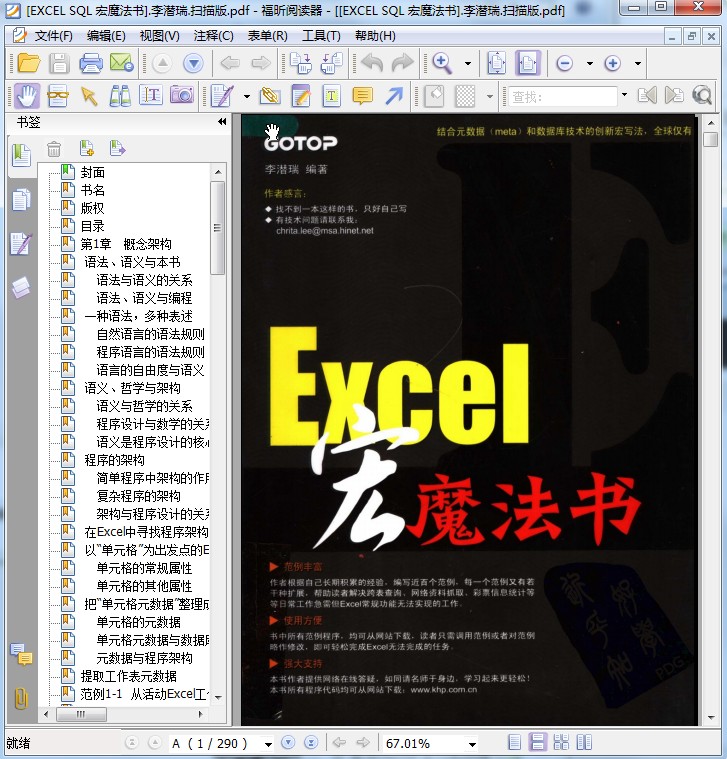
Task: Click the delete bookmark trash icon
Action: 54,149
